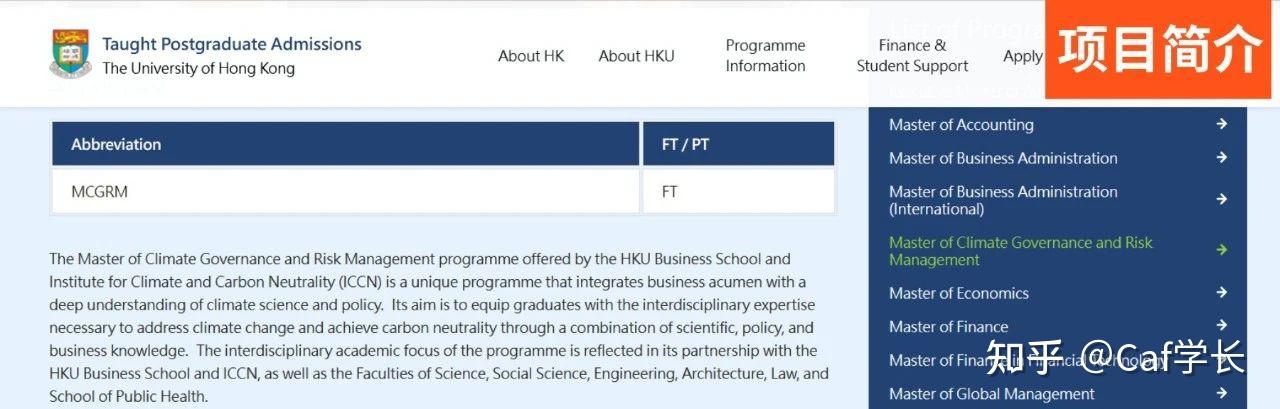Screen dimensions: 1280x409
Task: Click arrow next to Master of Global Management
Action: click(x=1221, y=393)
